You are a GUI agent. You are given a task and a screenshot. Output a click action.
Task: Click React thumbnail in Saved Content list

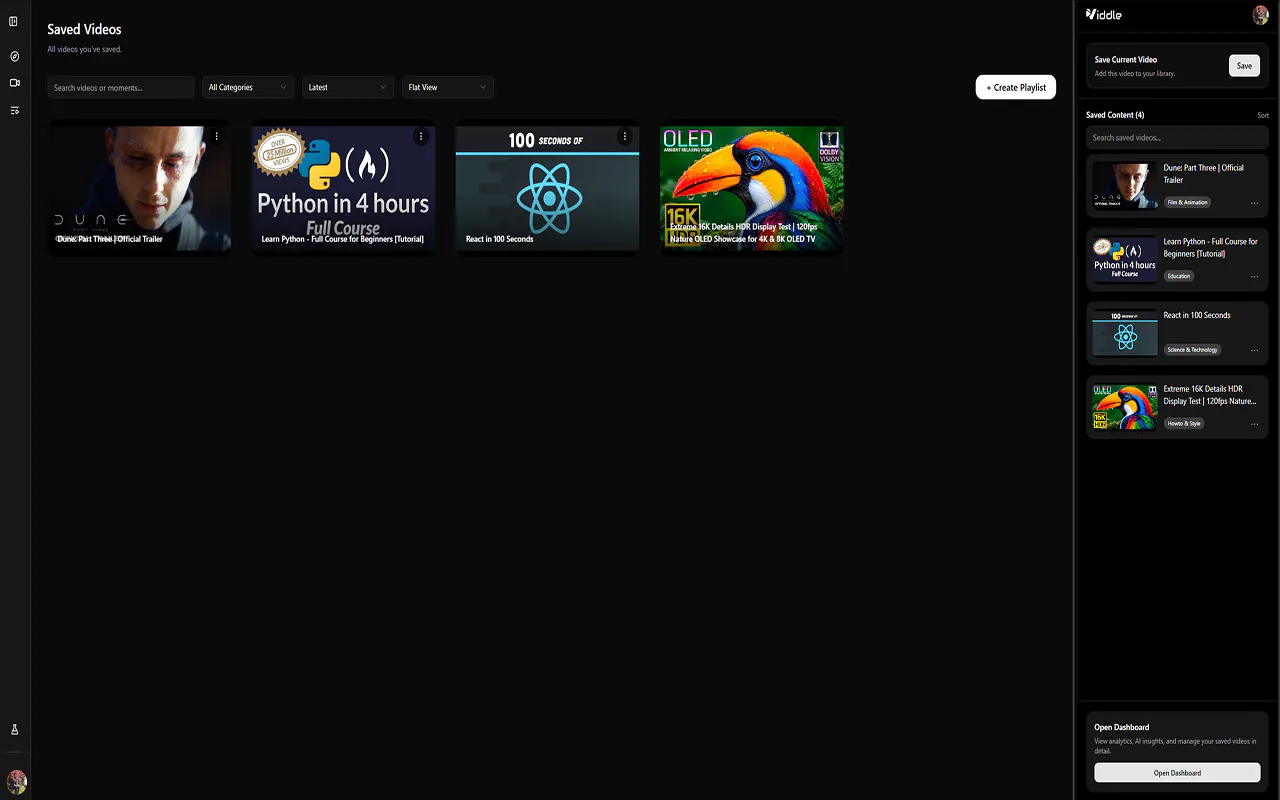point(1125,333)
